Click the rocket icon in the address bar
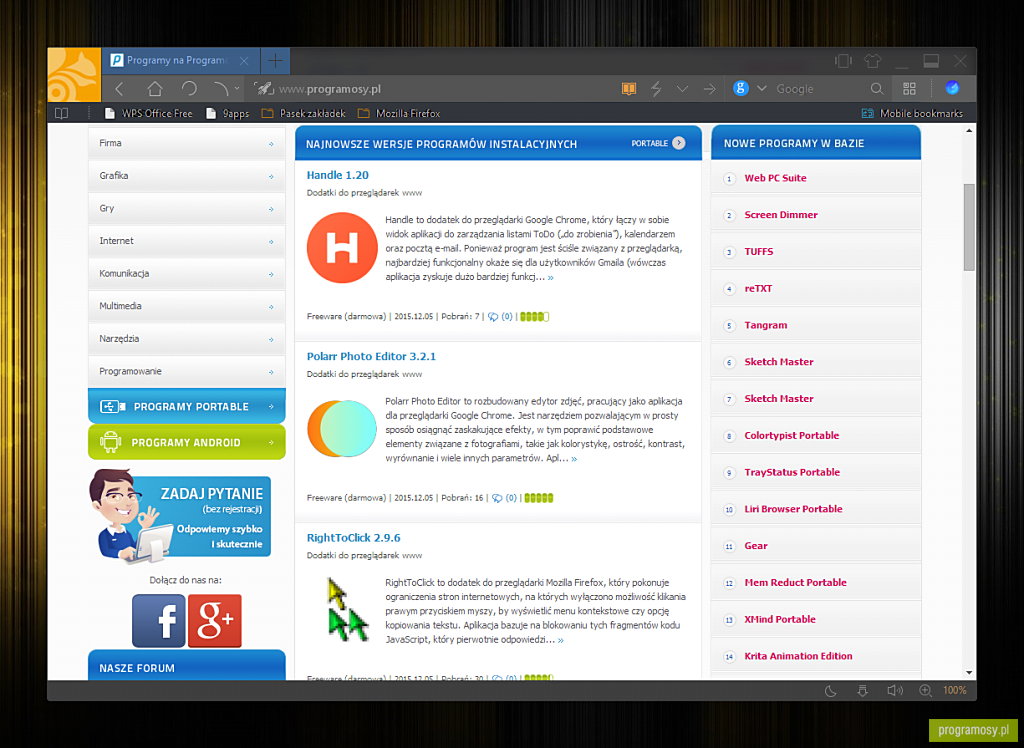 (x=263, y=89)
